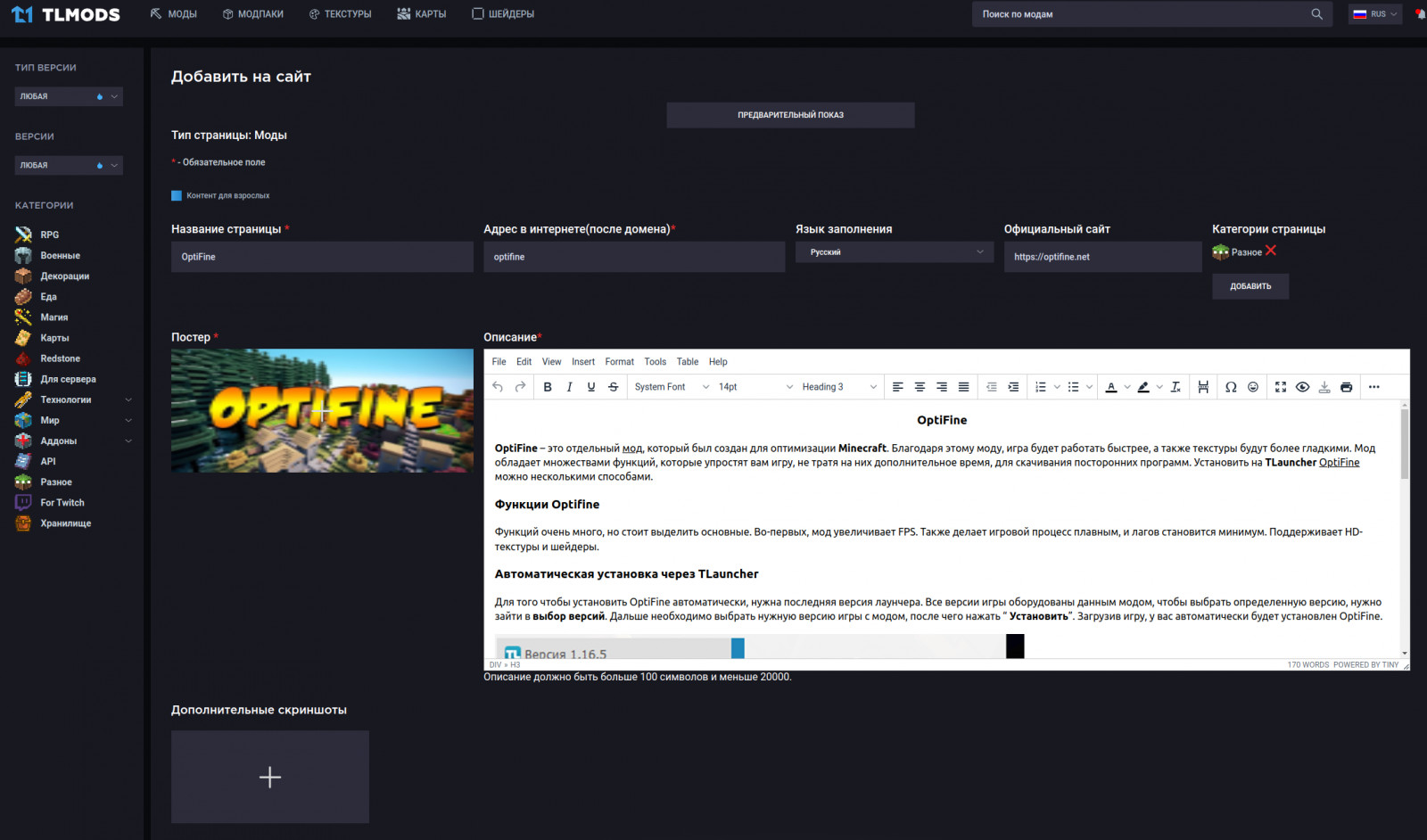This screenshot has height=840, width=1427.
Task: Open the versions filter dropdown
Action: tap(69, 165)
